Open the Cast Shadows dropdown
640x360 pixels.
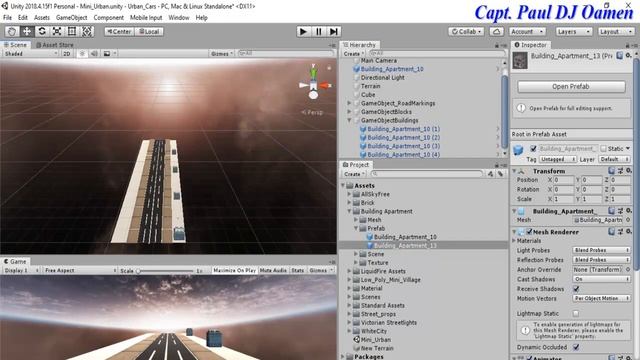(602, 279)
